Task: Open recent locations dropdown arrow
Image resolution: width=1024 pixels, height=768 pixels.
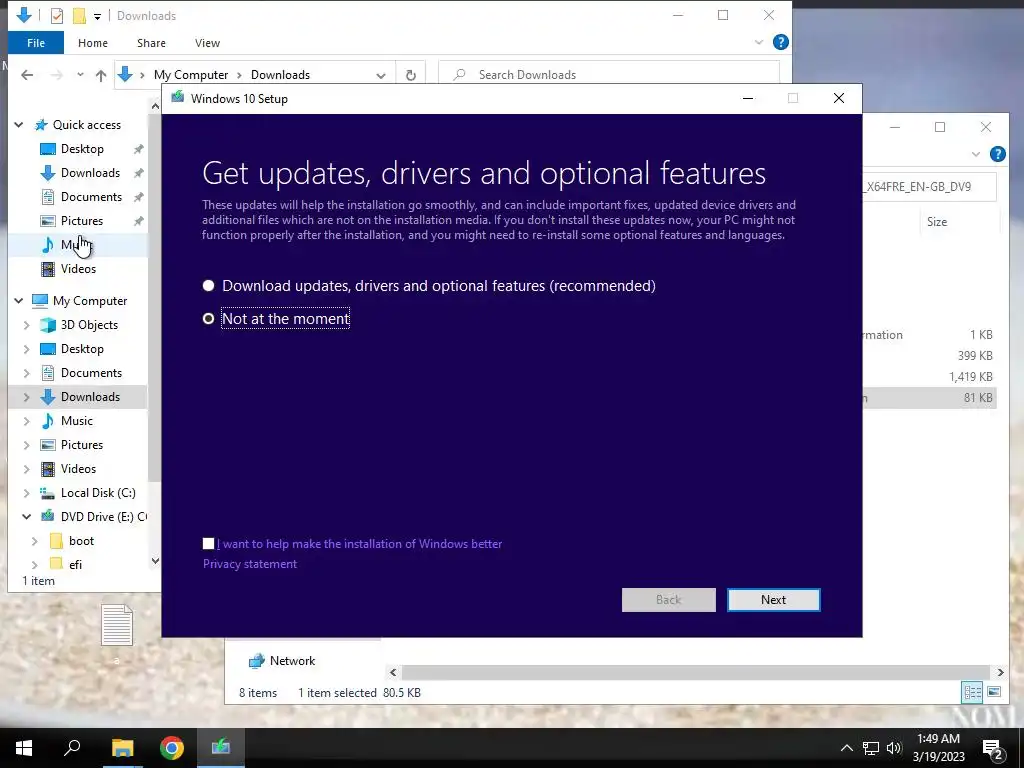Action: pyautogui.click(x=80, y=74)
